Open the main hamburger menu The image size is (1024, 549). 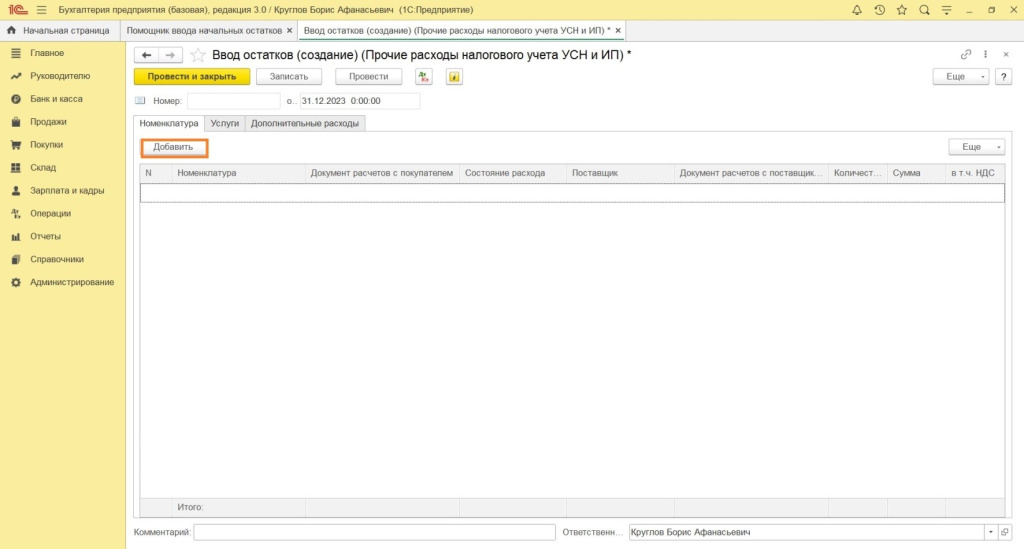(41, 10)
